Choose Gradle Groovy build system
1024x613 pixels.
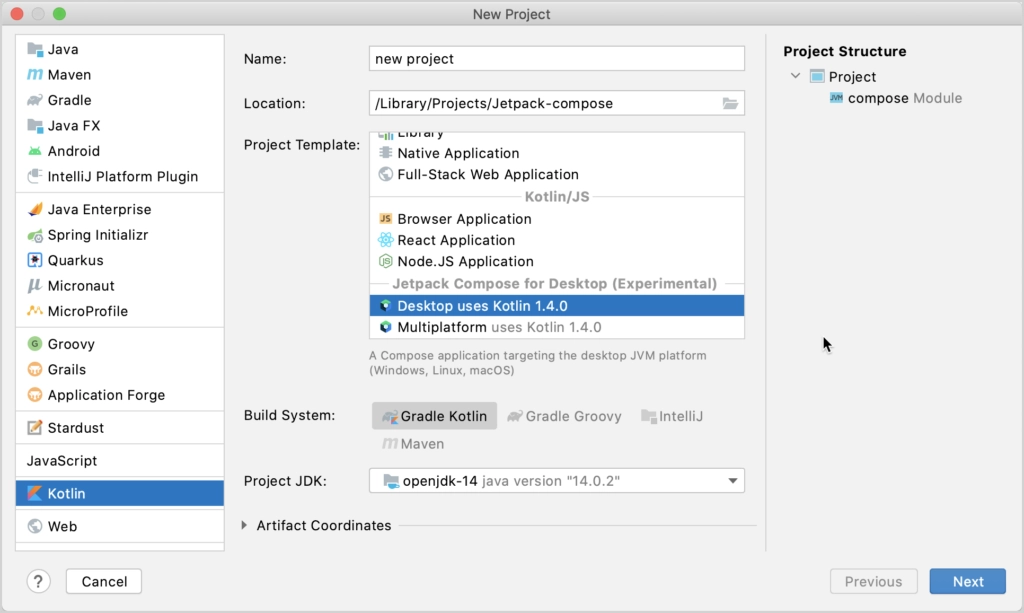tap(564, 416)
